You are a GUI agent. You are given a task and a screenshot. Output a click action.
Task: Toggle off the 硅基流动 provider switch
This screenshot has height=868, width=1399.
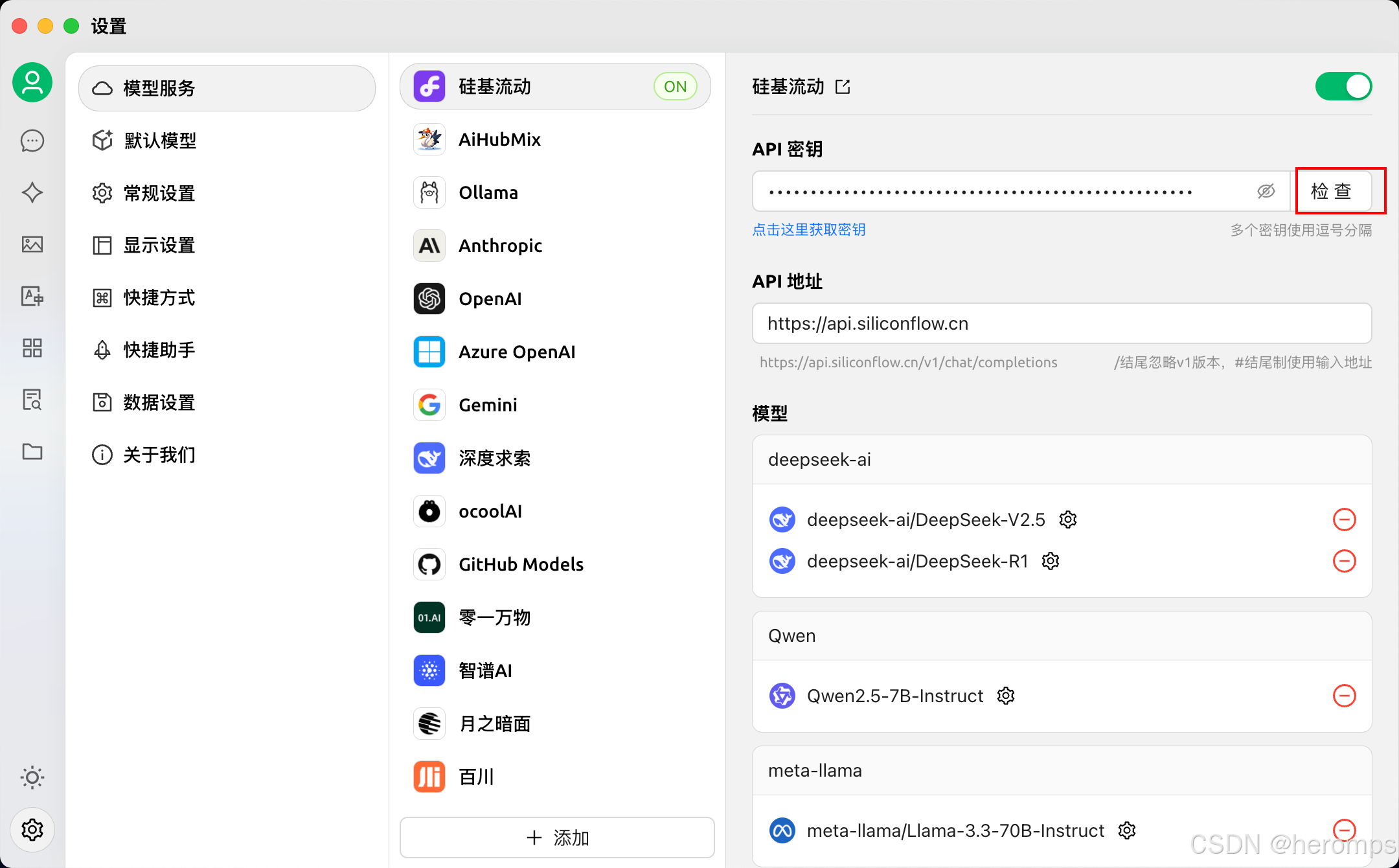pos(1343,86)
